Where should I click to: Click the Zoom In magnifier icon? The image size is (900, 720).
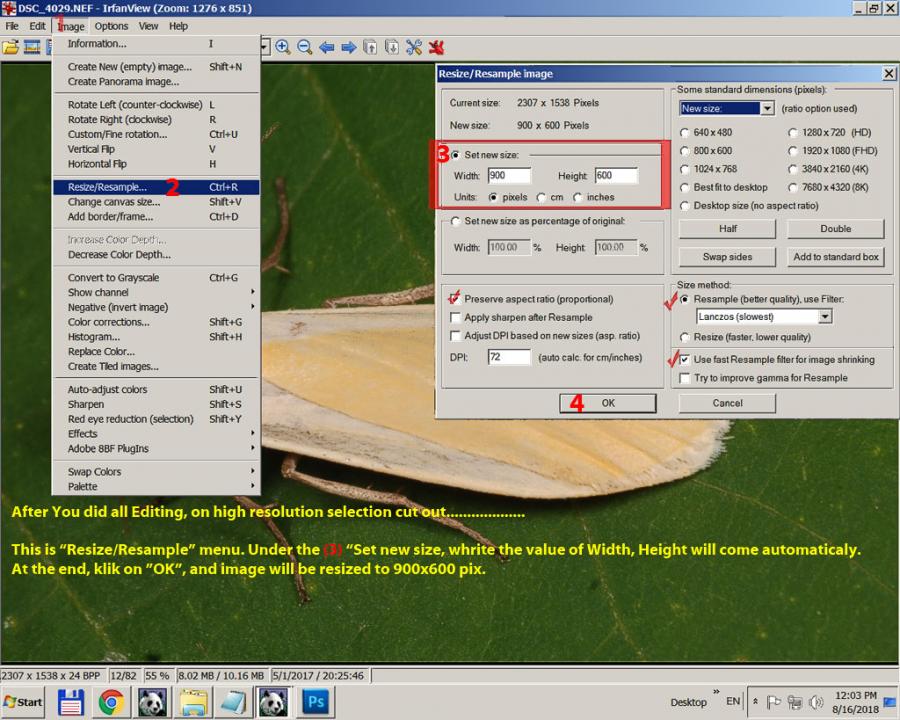[282, 47]
